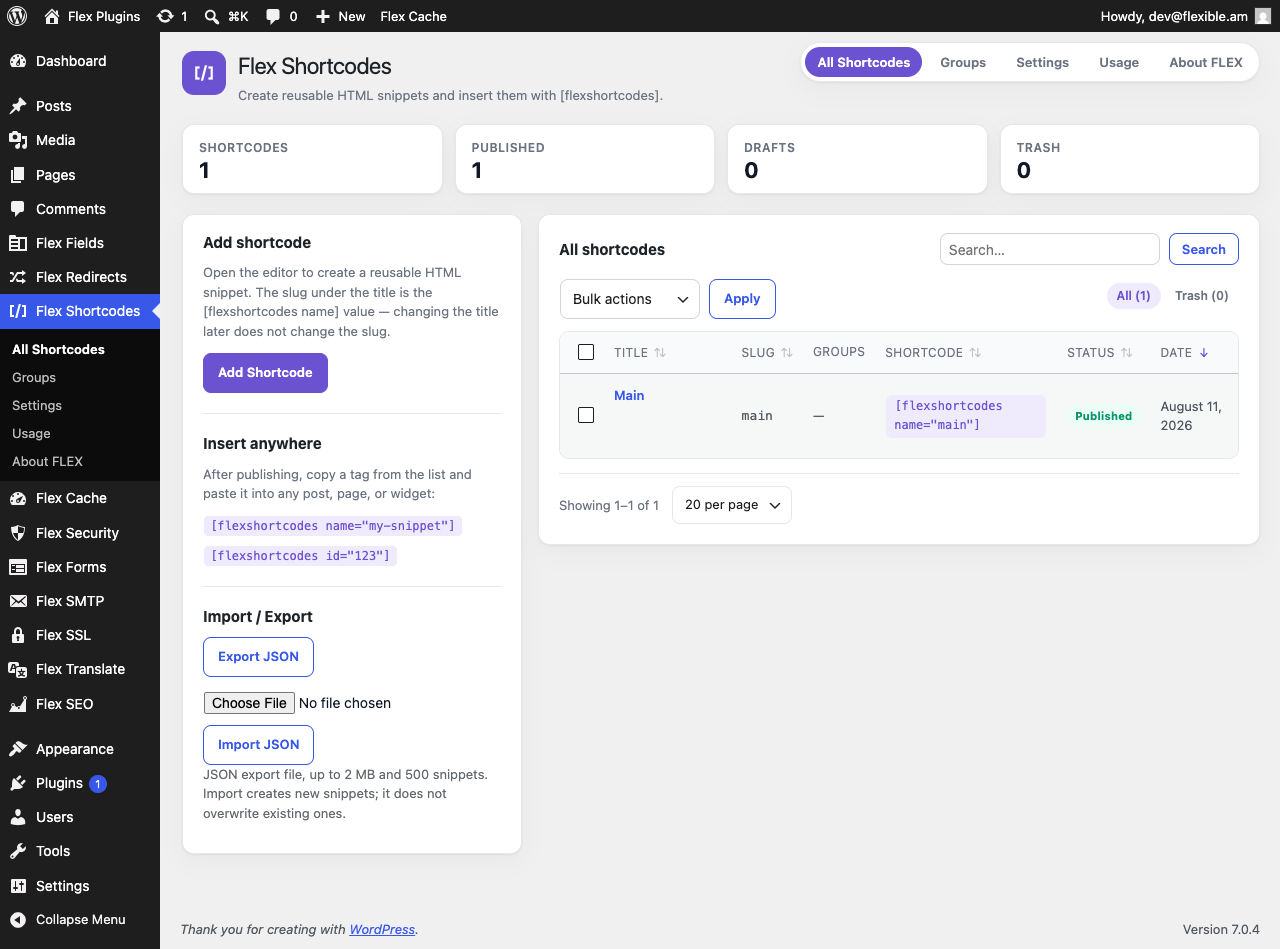Sort table by Title column
Screen dimensions: 1280x949
[640, 353]
